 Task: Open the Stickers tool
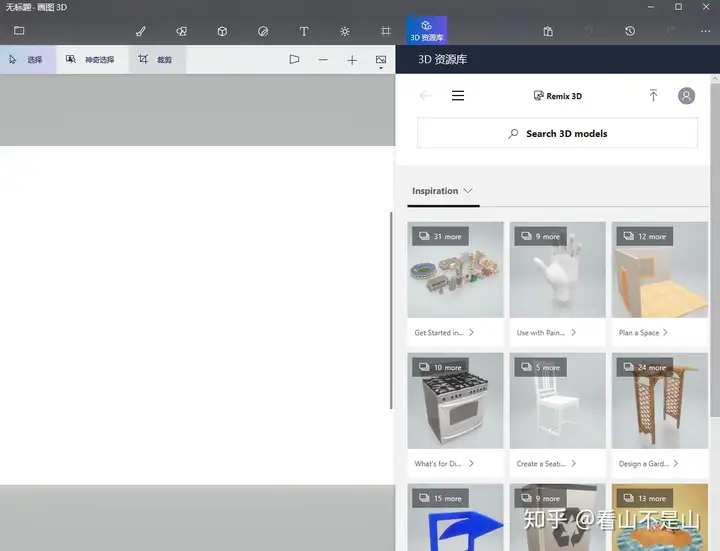263,31
